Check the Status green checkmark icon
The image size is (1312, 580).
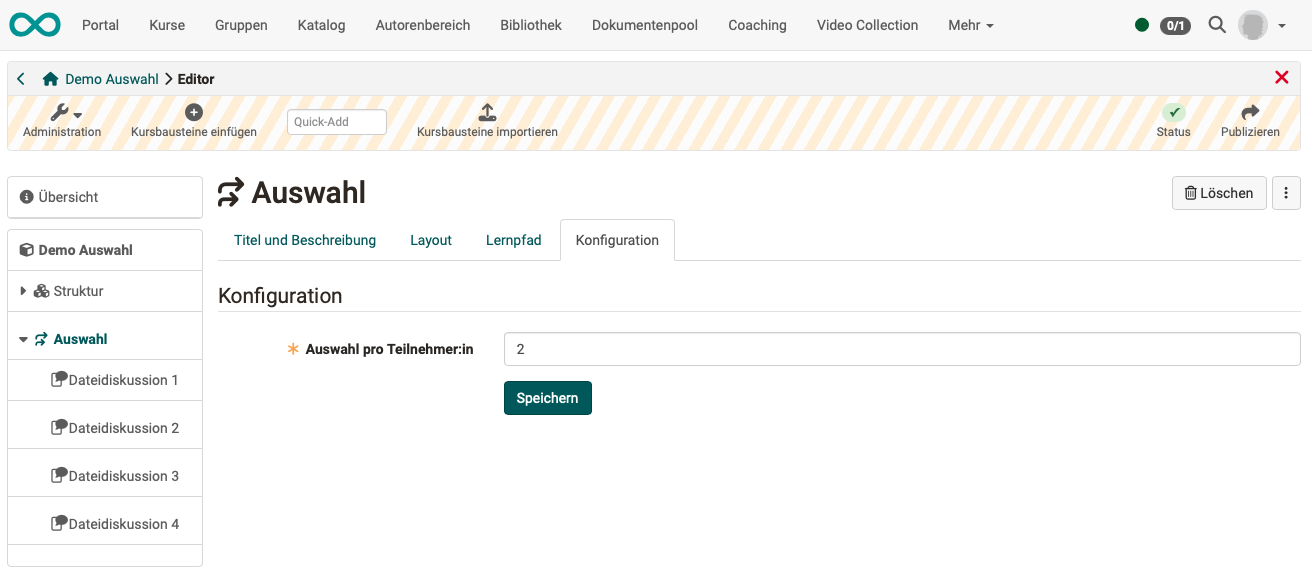1173,112
